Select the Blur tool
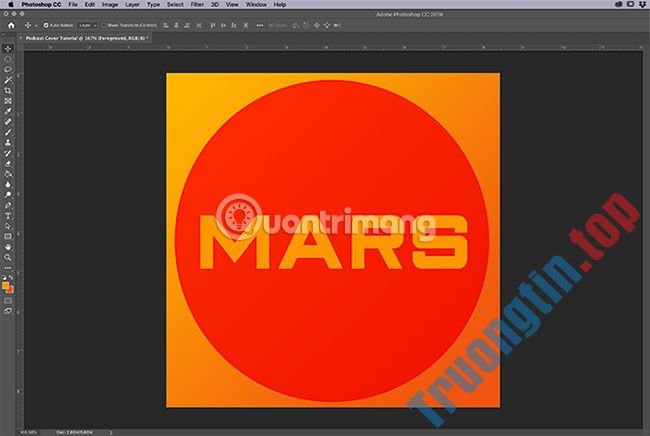This screenshot has height=436, width=650. pyautogui.click(x=8, y=184)
